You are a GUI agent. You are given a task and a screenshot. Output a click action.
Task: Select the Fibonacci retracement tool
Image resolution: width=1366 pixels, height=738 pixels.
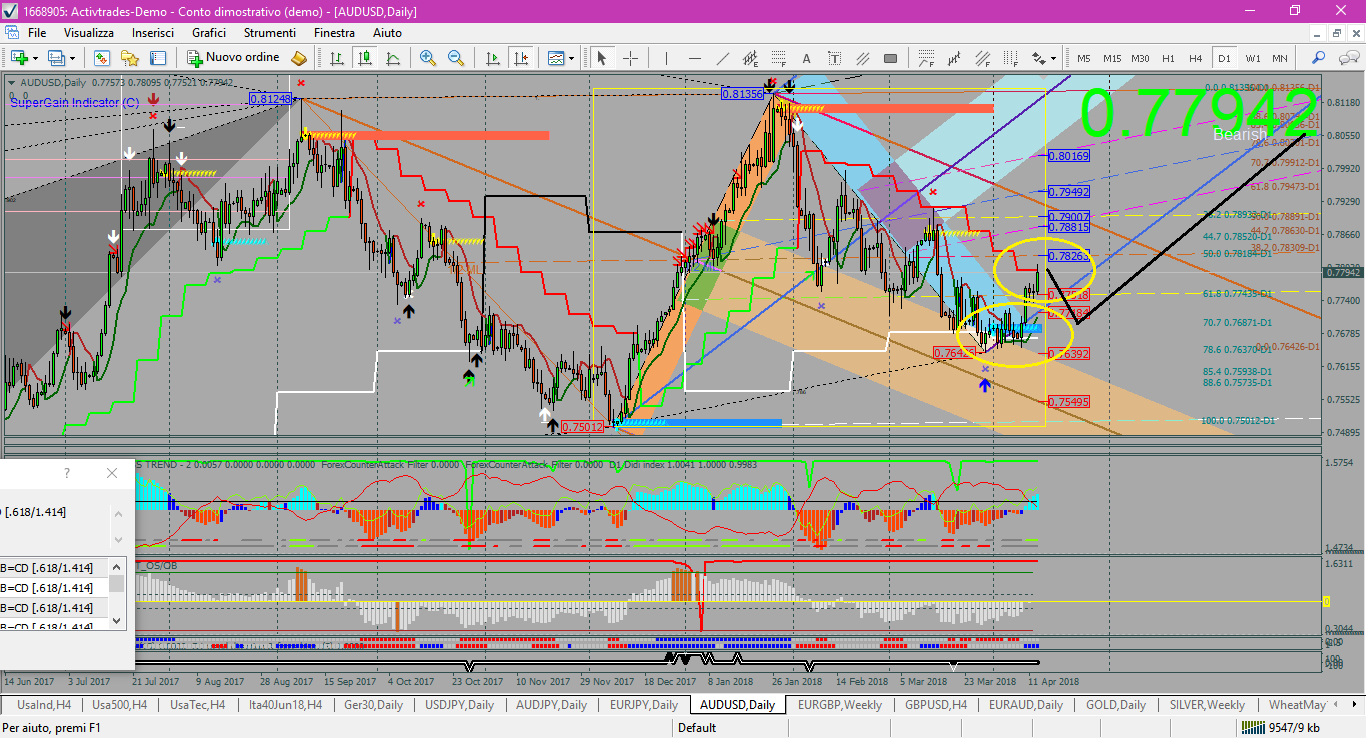(x=779, y=58)
